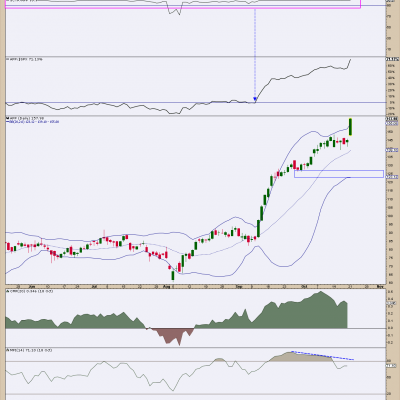Image resolution: width=400 pixels, height=400 pixels.
Task: Click the August low green candlestick
Action: click(x=173, y=275)
